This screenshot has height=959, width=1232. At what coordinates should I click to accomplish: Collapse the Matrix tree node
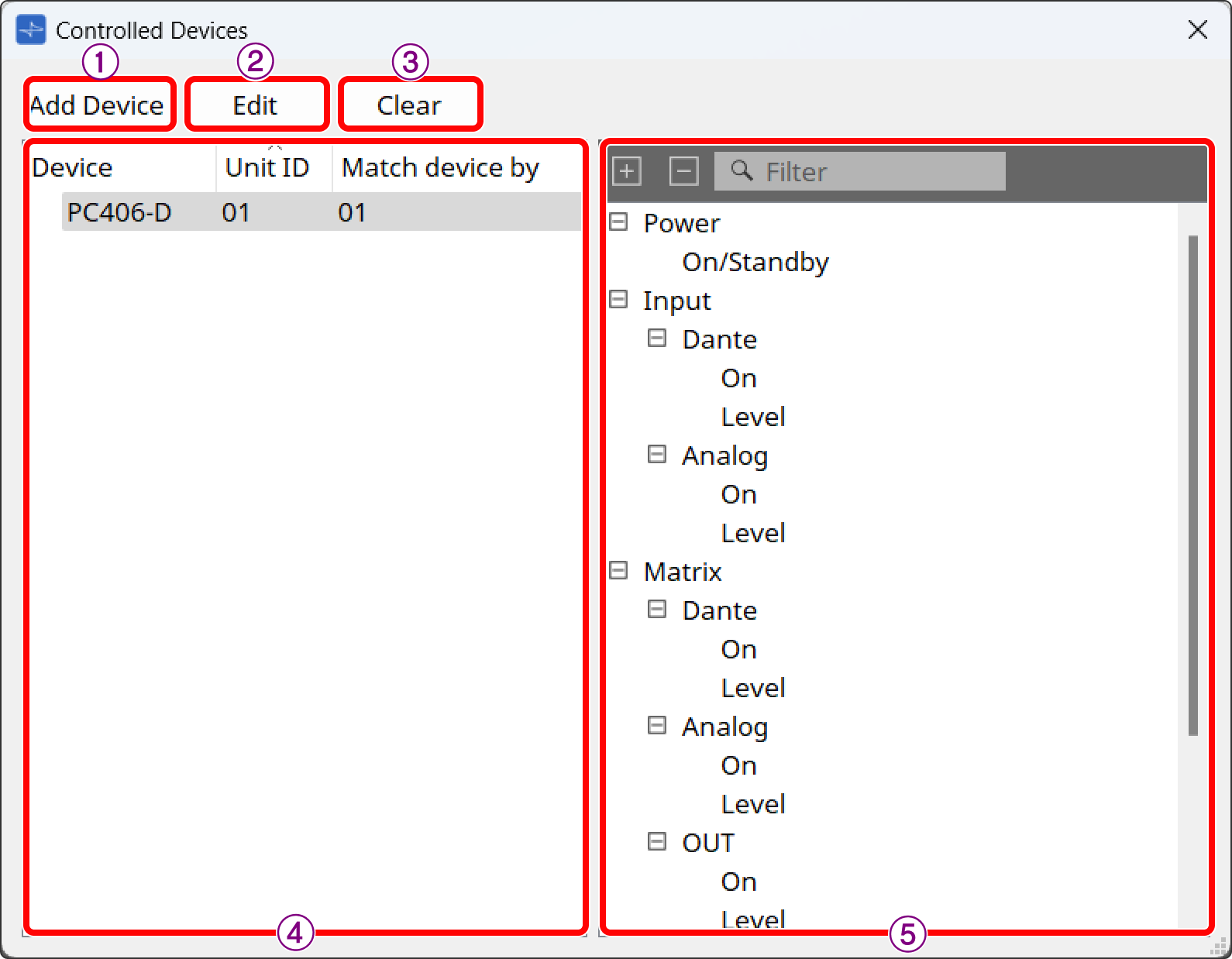pos(618,571)
